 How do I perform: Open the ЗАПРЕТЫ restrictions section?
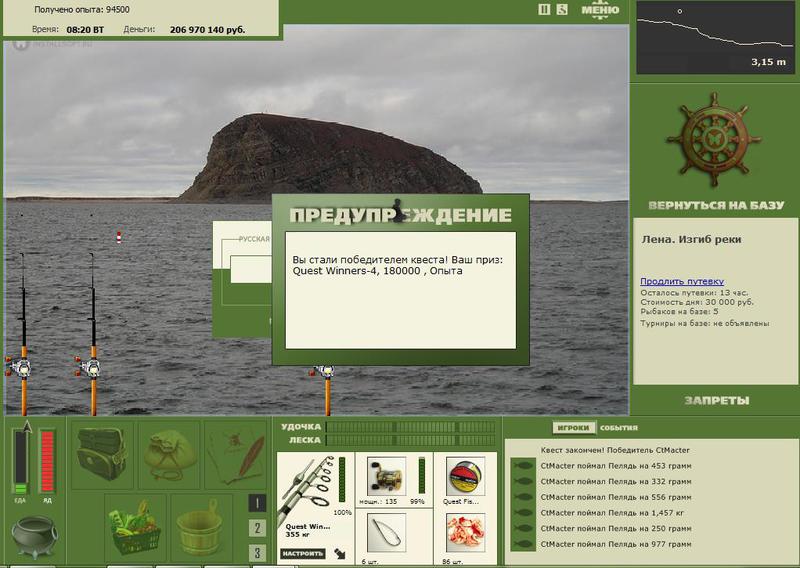tap(717, 401)
